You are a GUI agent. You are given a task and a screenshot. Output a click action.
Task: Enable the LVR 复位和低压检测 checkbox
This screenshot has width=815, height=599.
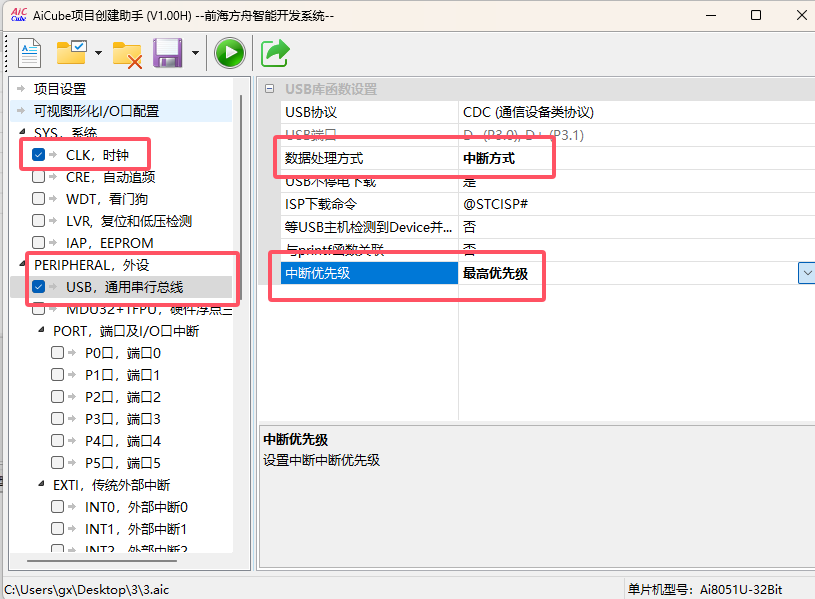[38, 220]
